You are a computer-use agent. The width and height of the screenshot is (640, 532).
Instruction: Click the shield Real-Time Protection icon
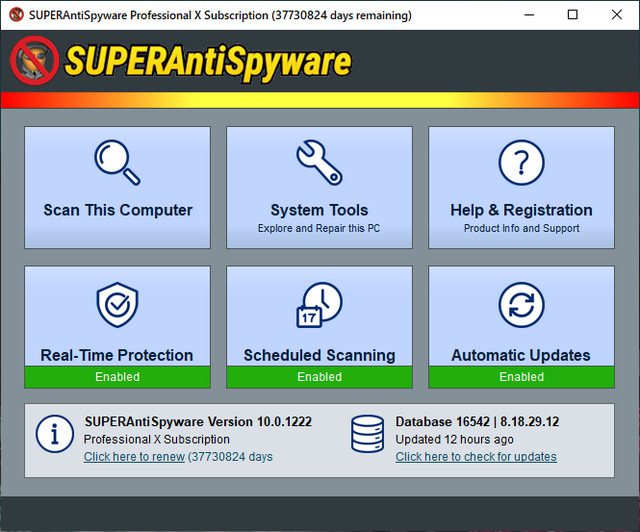[x=117, y=305]
